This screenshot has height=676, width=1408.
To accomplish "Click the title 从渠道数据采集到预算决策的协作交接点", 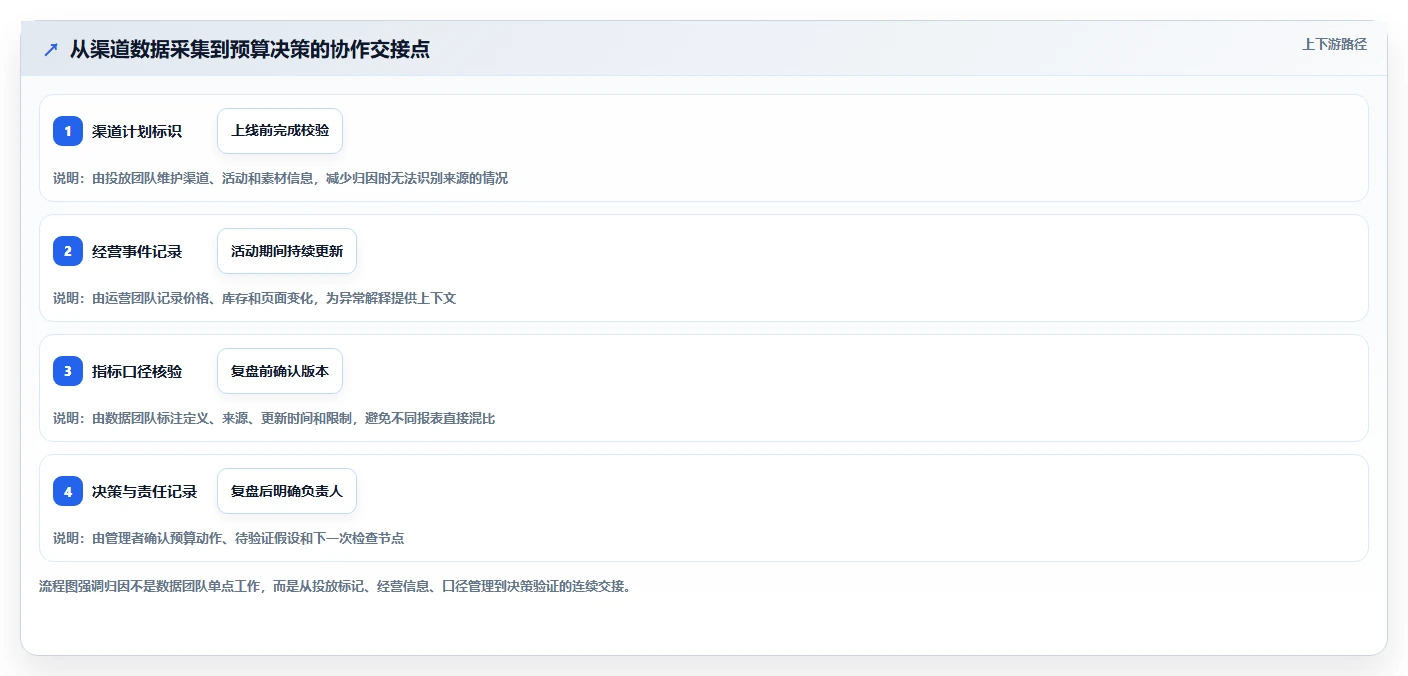I will (x=250, y=49).
